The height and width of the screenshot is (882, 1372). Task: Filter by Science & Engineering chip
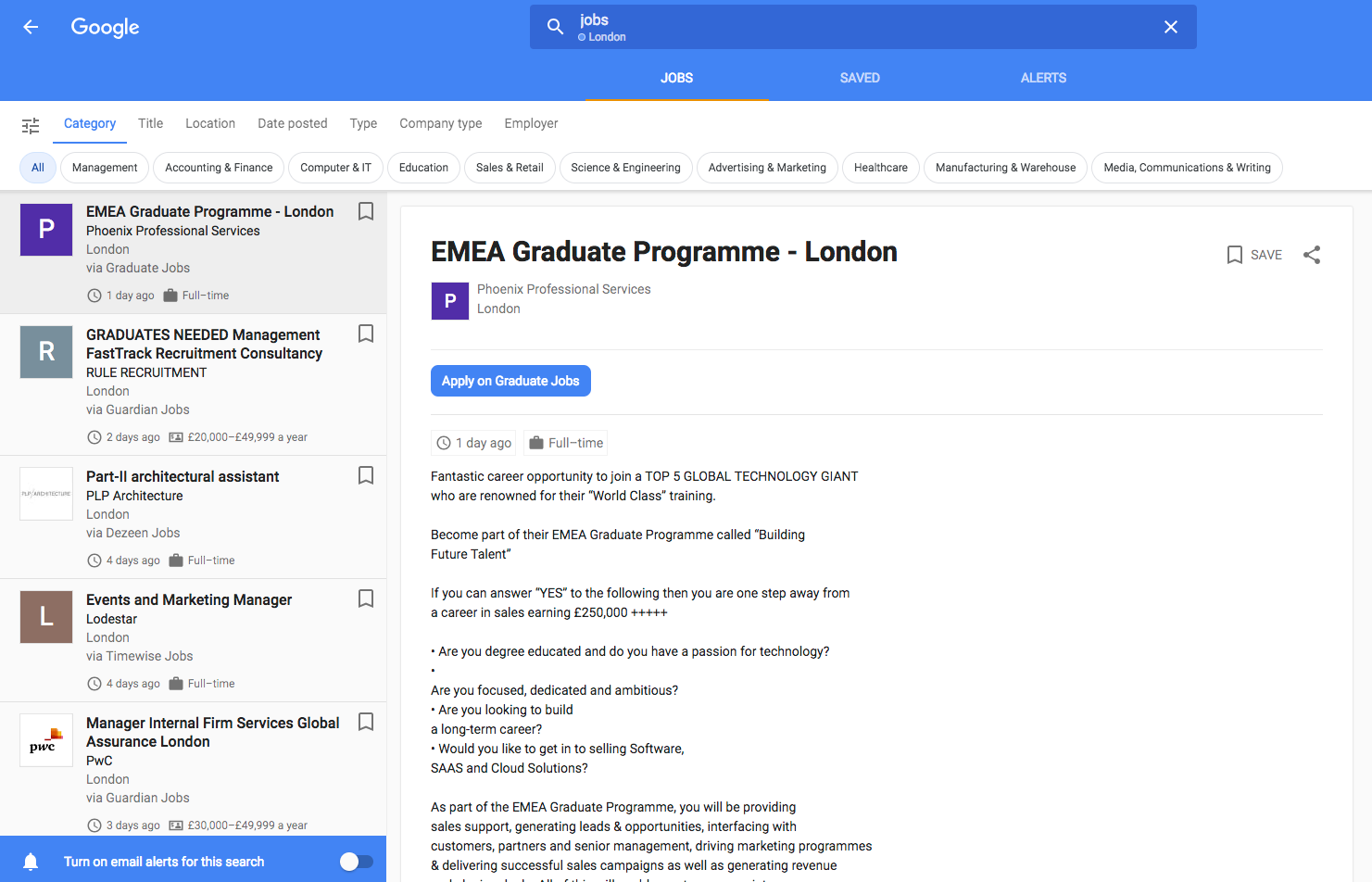pyautogui.click(x=625, y=168)
